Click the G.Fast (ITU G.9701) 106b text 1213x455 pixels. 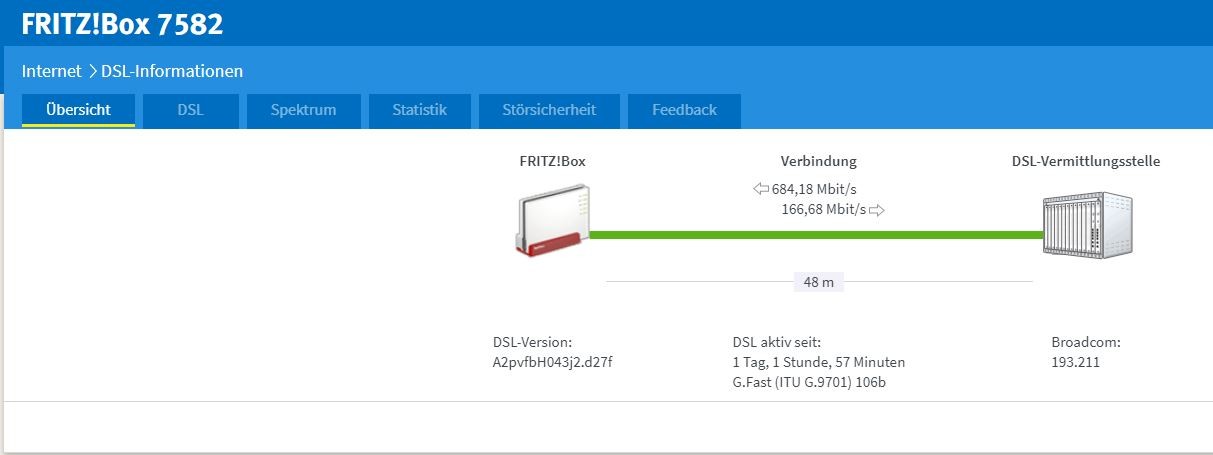(x=810, y=382)
